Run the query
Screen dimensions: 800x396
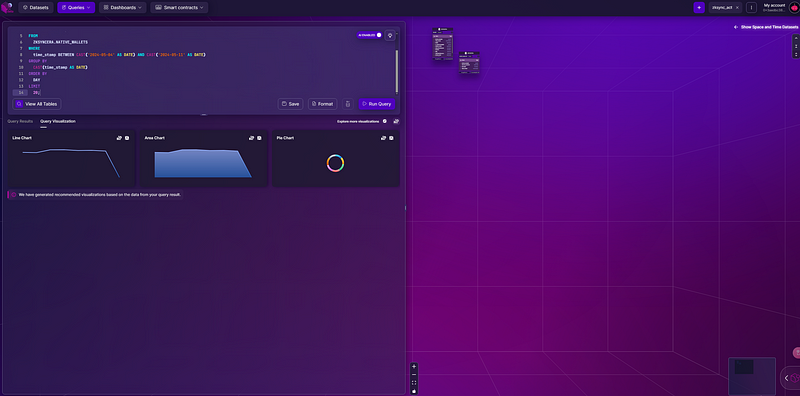pos(377,104)
